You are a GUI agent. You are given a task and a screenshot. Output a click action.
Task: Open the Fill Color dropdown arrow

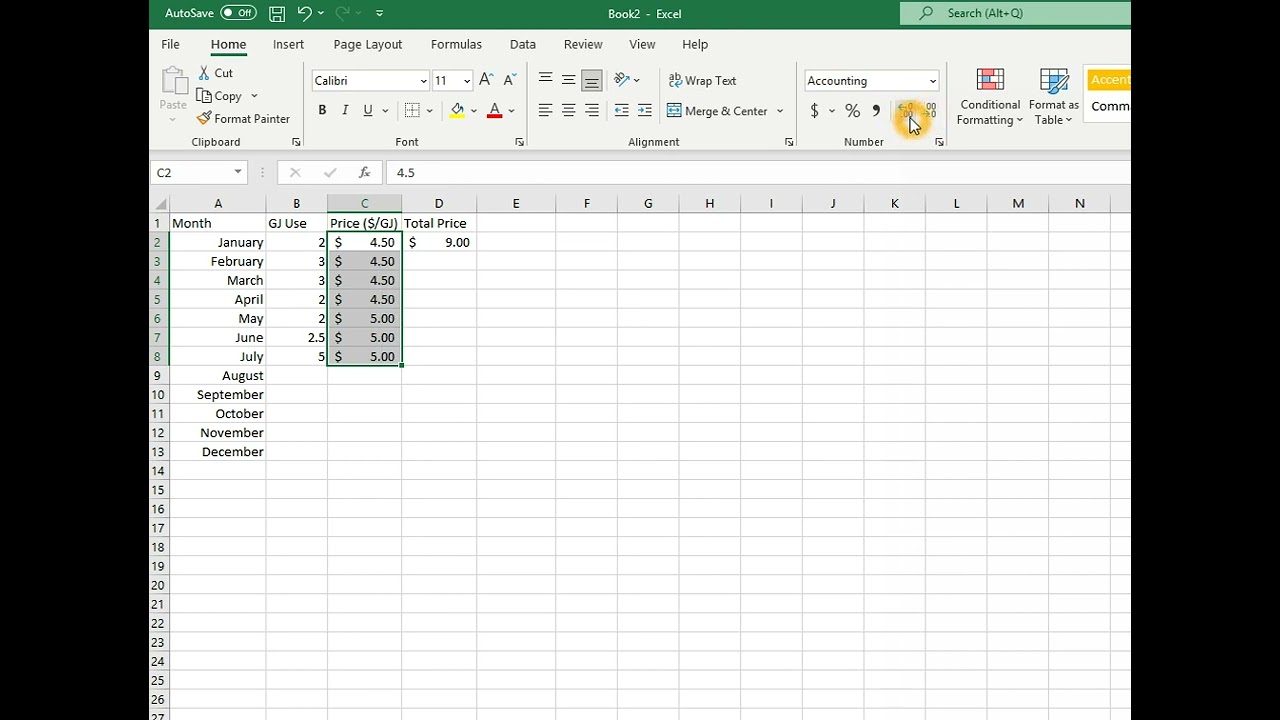point(474,111)
